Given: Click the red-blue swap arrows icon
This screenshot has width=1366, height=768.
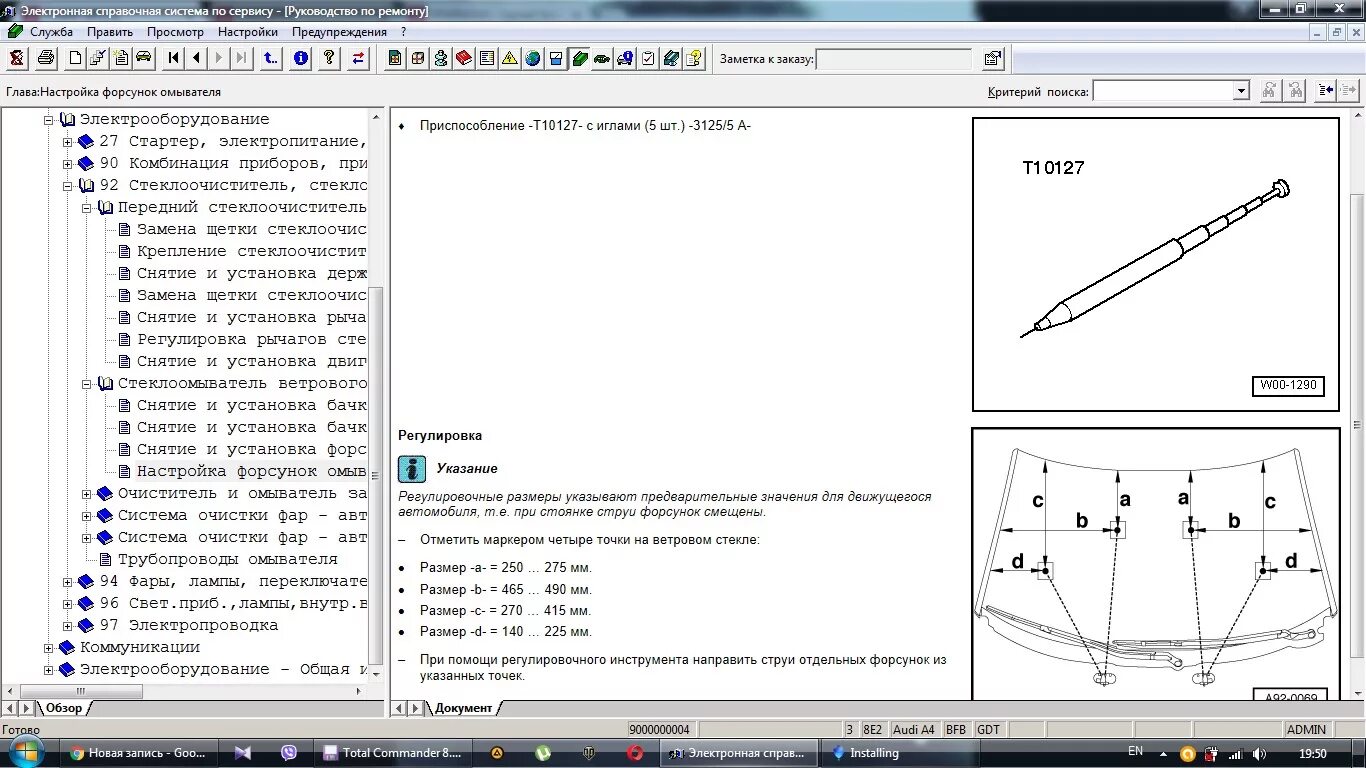Looking at the screenshot, I should (358, 58).
